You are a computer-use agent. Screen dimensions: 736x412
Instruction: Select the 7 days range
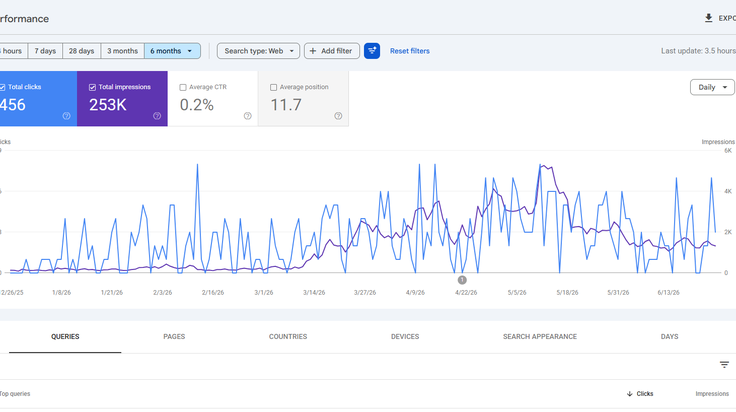point(45,51)
